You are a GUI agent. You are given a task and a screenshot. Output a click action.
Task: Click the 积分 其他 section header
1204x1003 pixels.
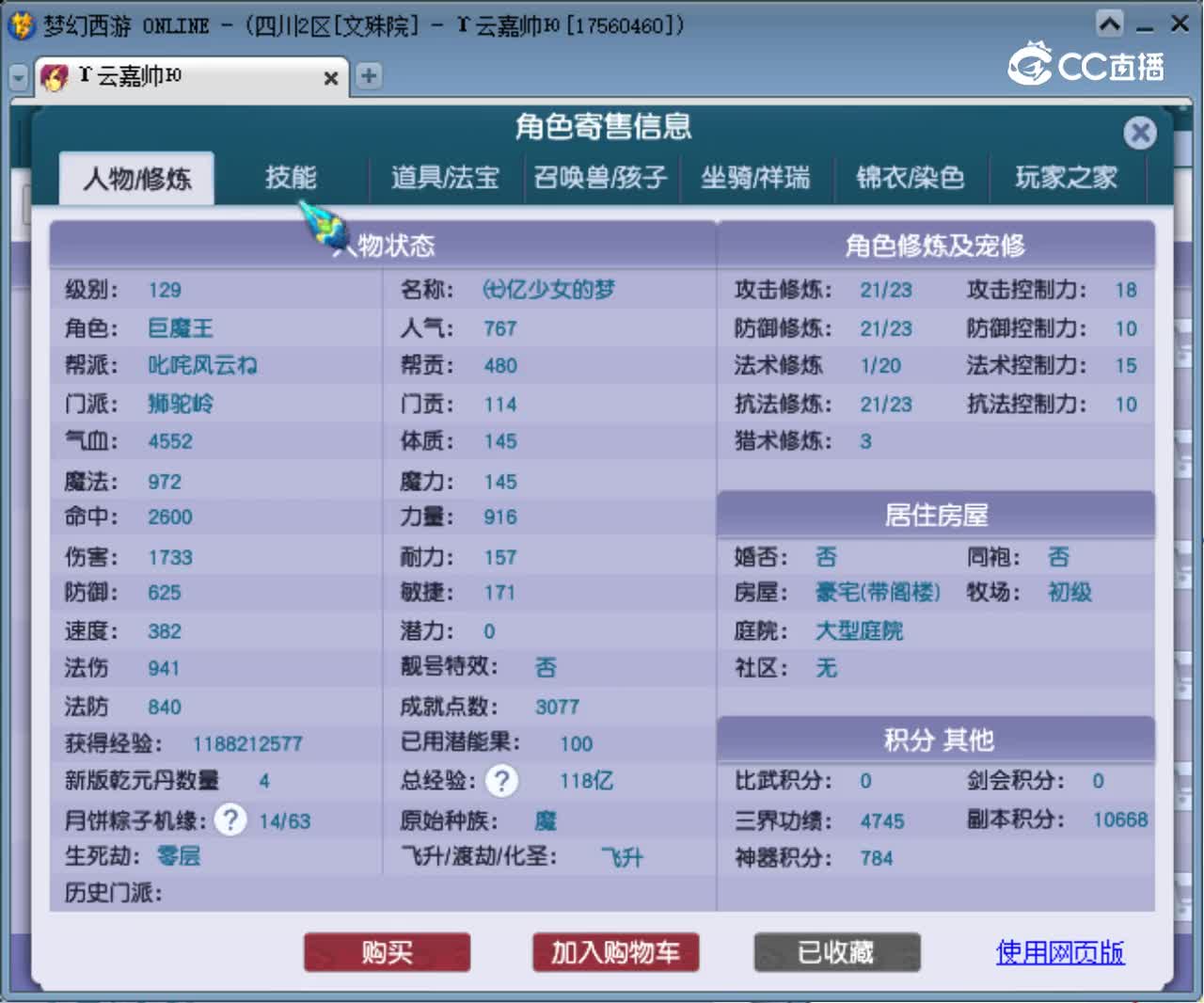[938, 740]
